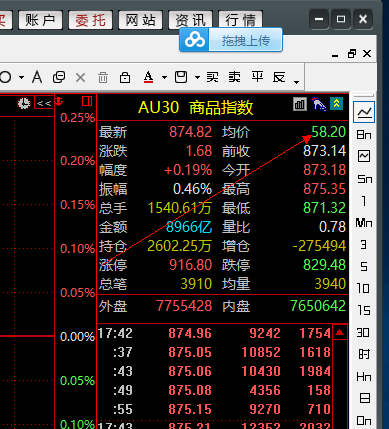The image size is (389, 429).
Task: Click the 买 buy button in toolbar
Action: tap(212, 77)
